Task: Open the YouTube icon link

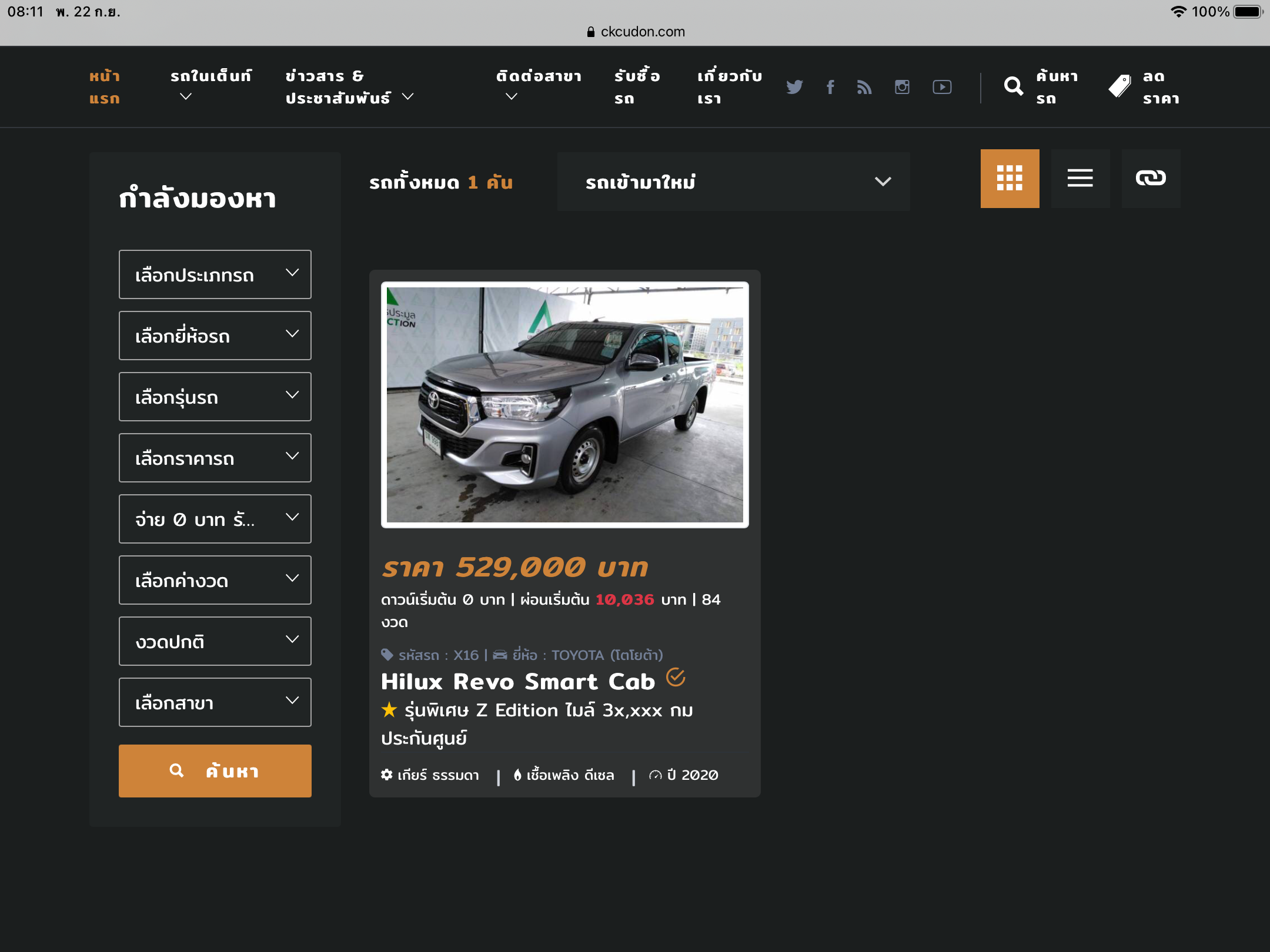Action: (x=942, y=87)
